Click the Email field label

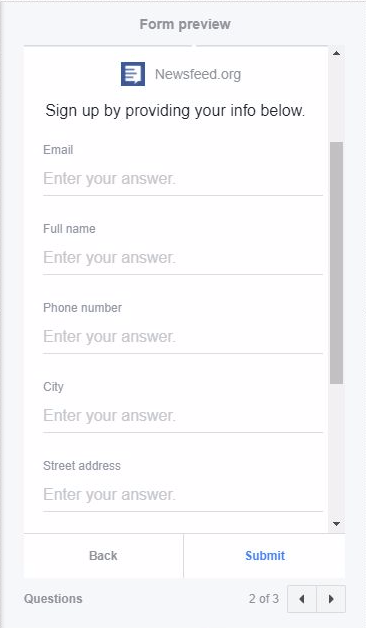pyautogui.click(x=58, y=150)
